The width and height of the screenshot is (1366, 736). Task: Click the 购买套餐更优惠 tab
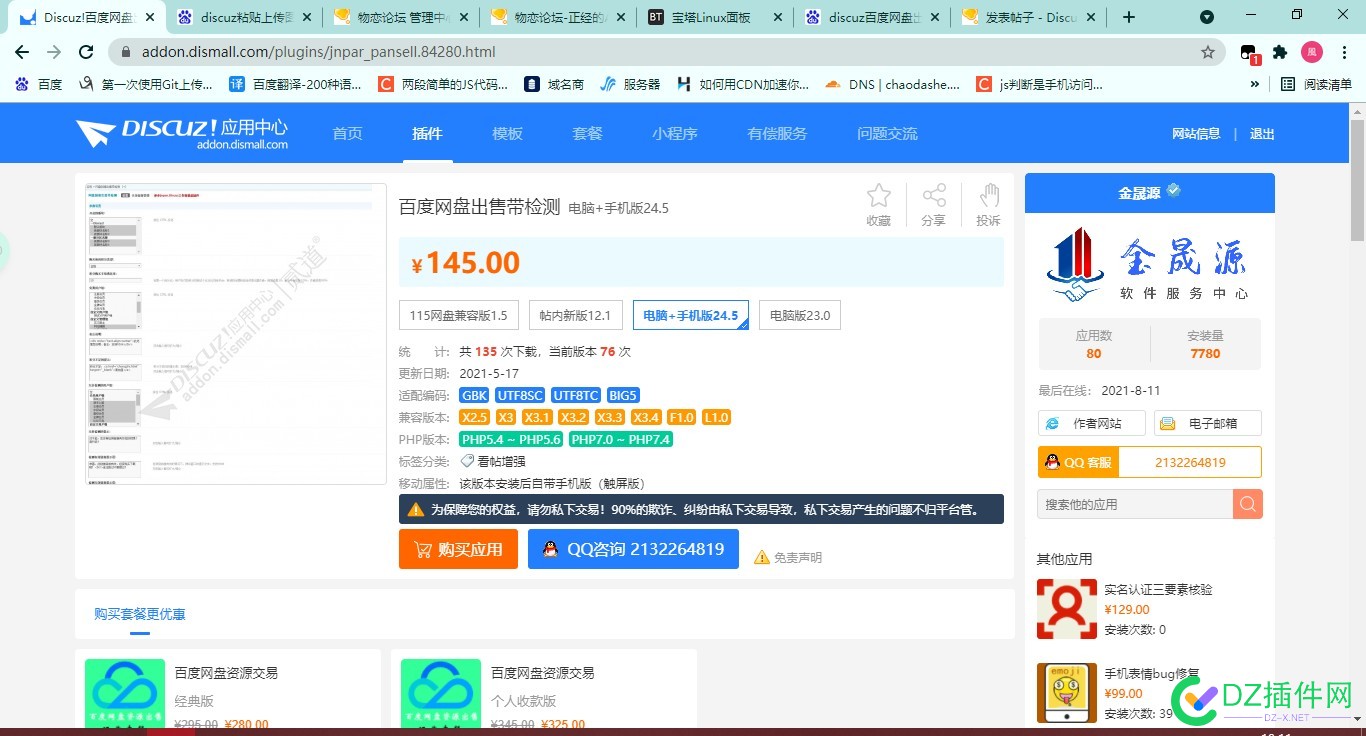pos(139,613)
